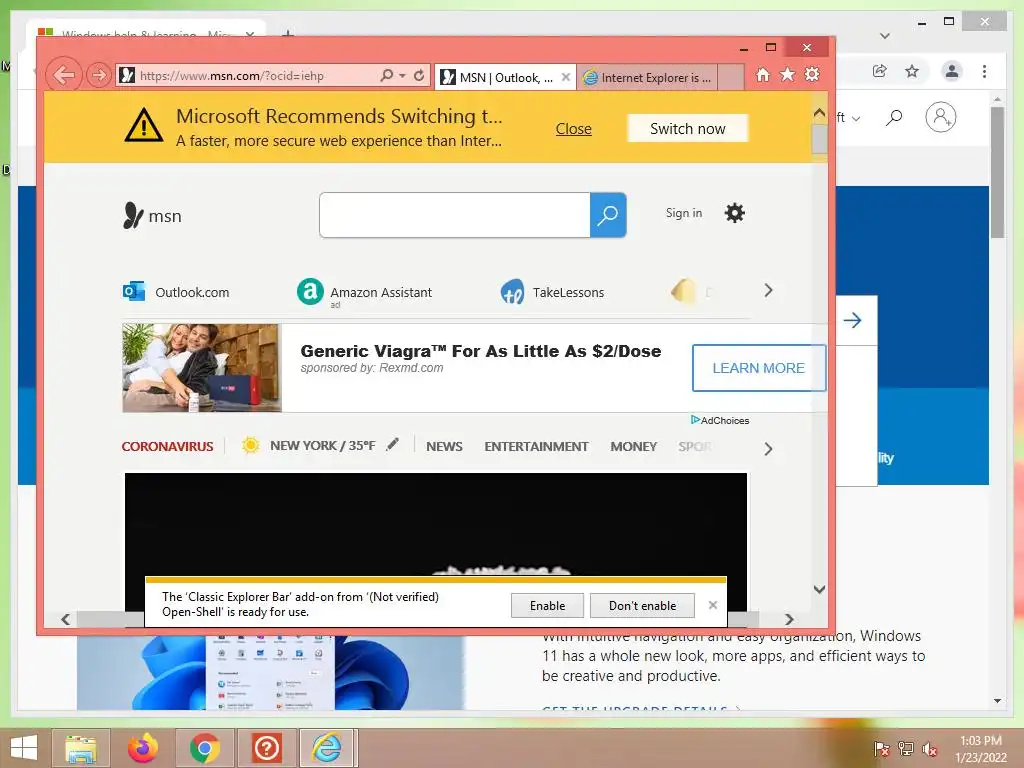
Task: Open MSN settings gear
Action: click(x=735, y=213)
